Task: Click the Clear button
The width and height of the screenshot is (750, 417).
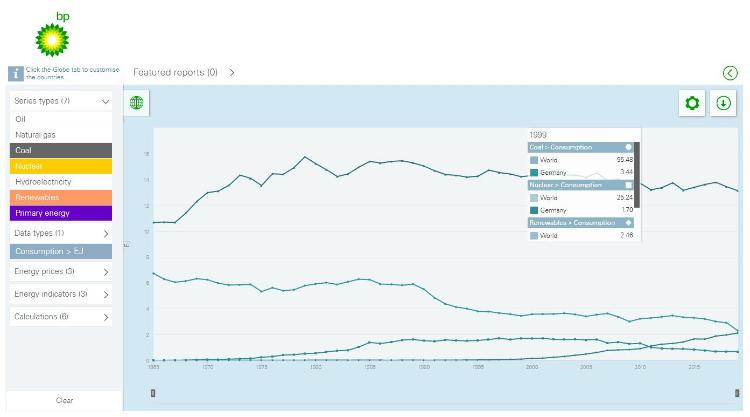Action: click(x=63, y=400)
